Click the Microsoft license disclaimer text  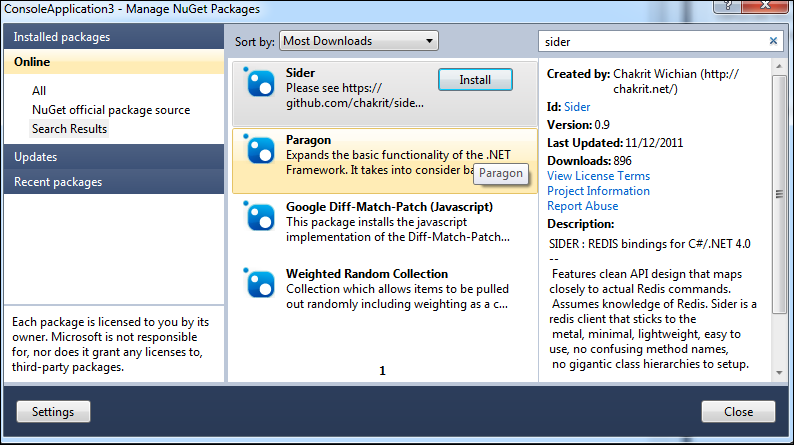pos(110,344)
